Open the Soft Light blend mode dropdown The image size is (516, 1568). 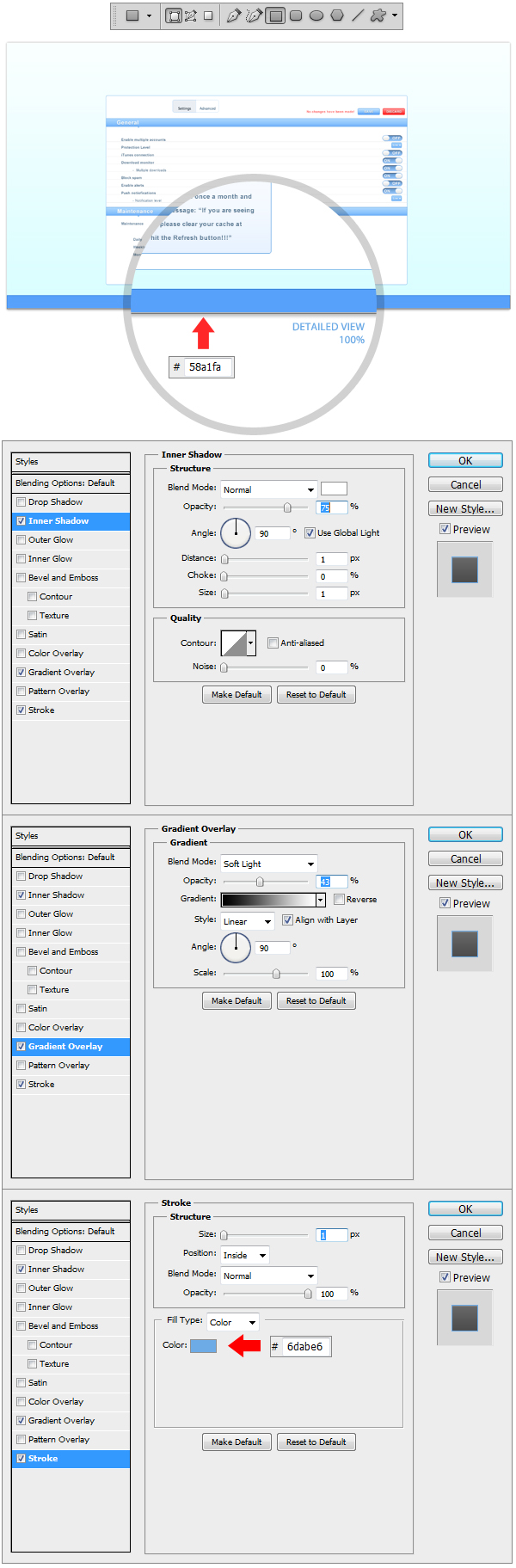(268, 864)
